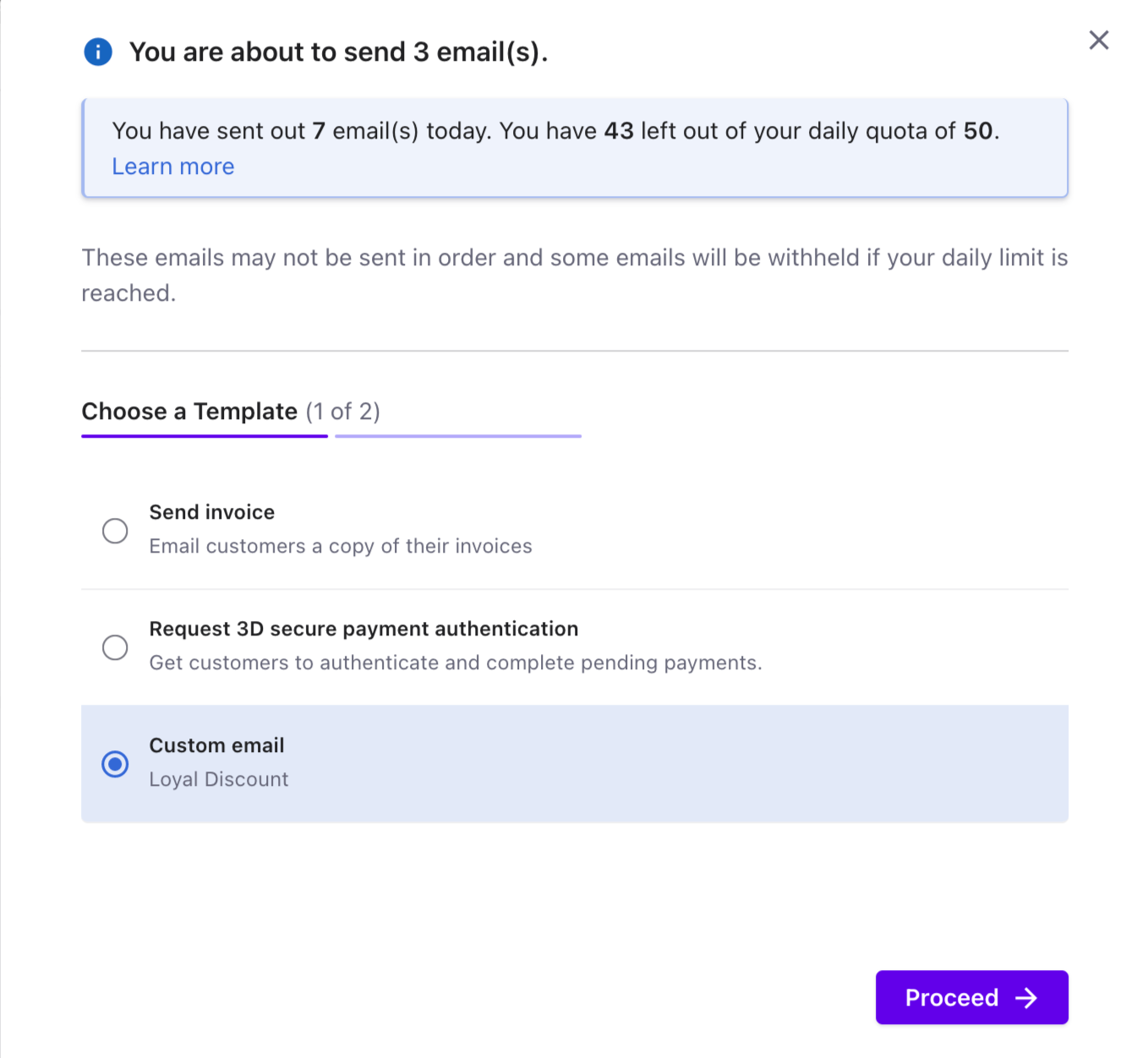Viewport: 1148px width, 1058px height.
Task: Click 'Get customers to authenticate' description text
Action: tap(456, 663)
